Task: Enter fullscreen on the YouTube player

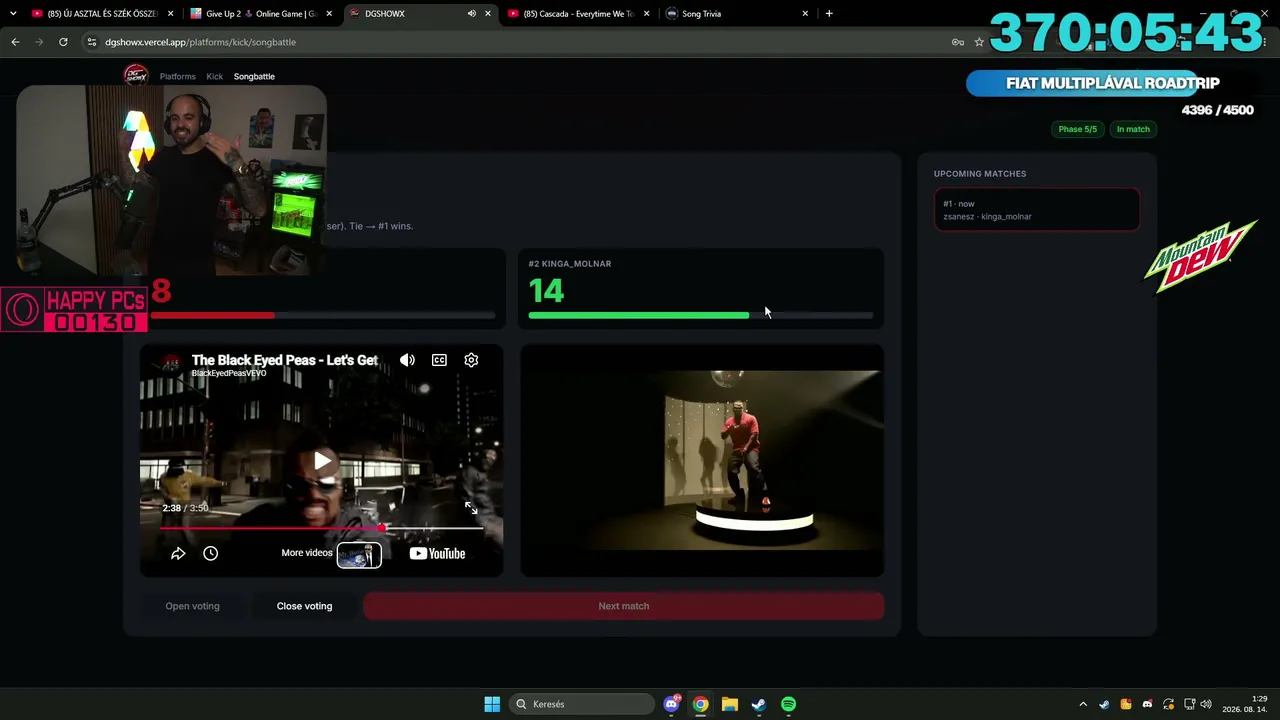Action: click(471, 508)
